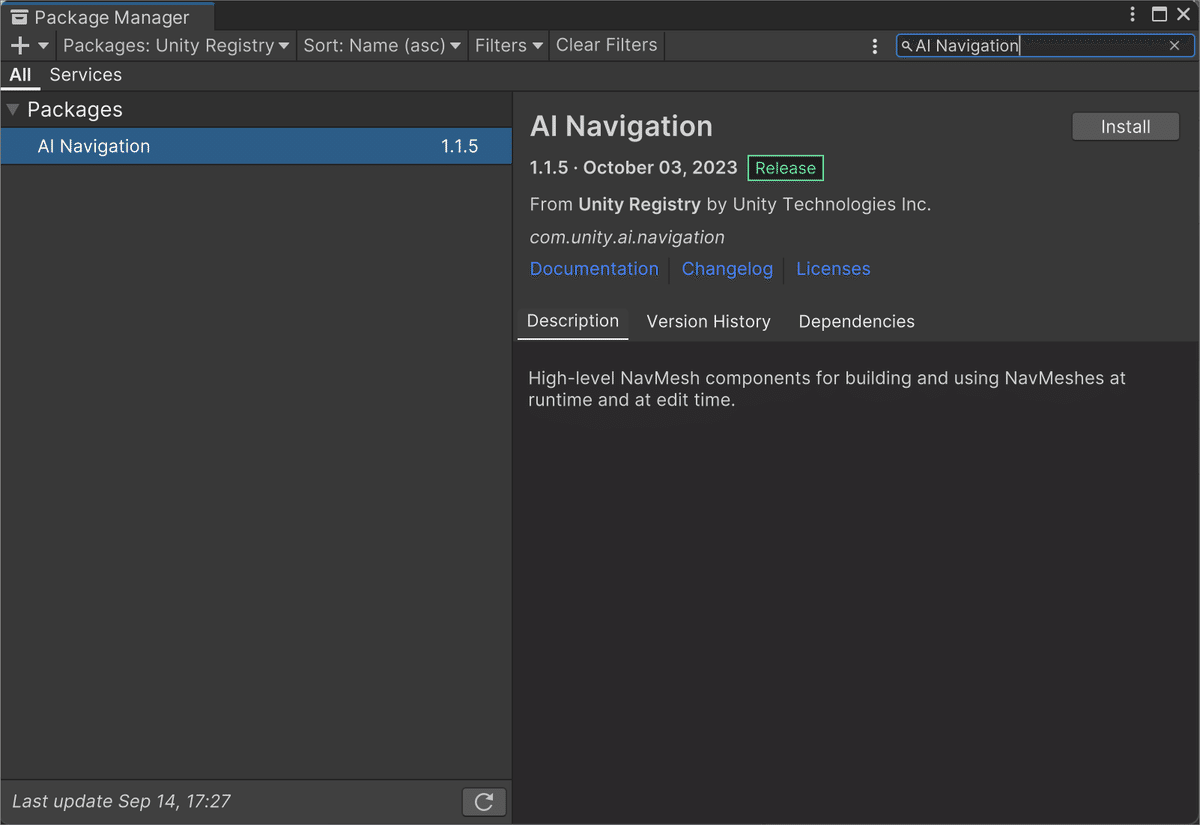Click the search magnifier icon
The height and width of the screenshot is (825, 1200).
(x=907, y=46)
